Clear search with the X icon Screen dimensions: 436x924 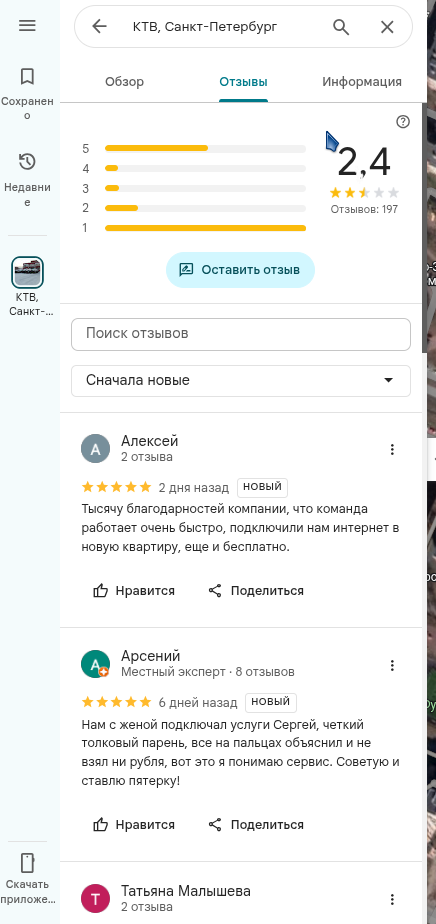click(387, 27)
